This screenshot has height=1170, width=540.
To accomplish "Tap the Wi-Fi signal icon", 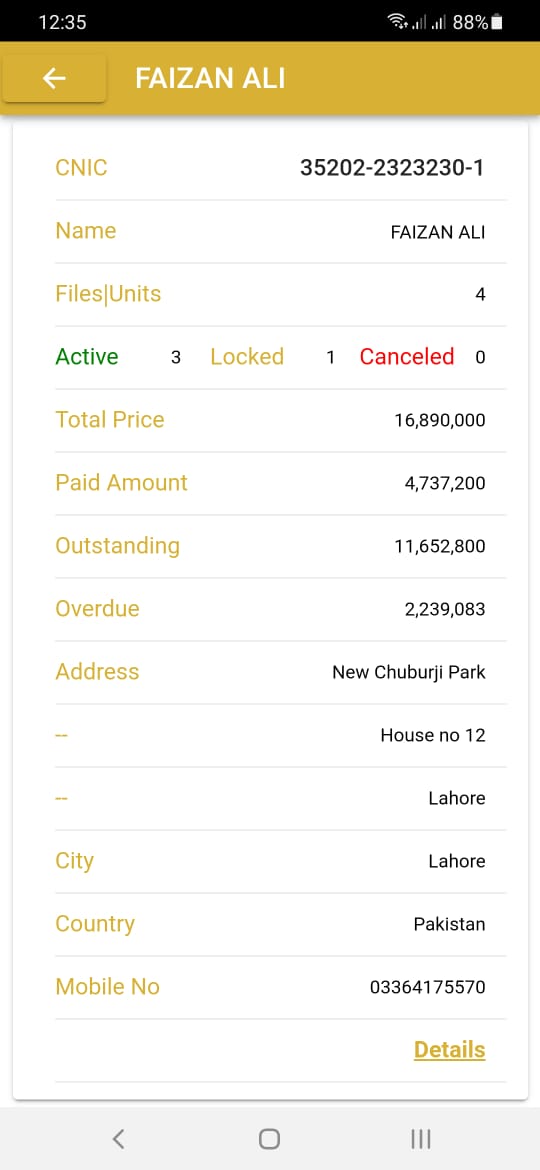I will [398, 22].
